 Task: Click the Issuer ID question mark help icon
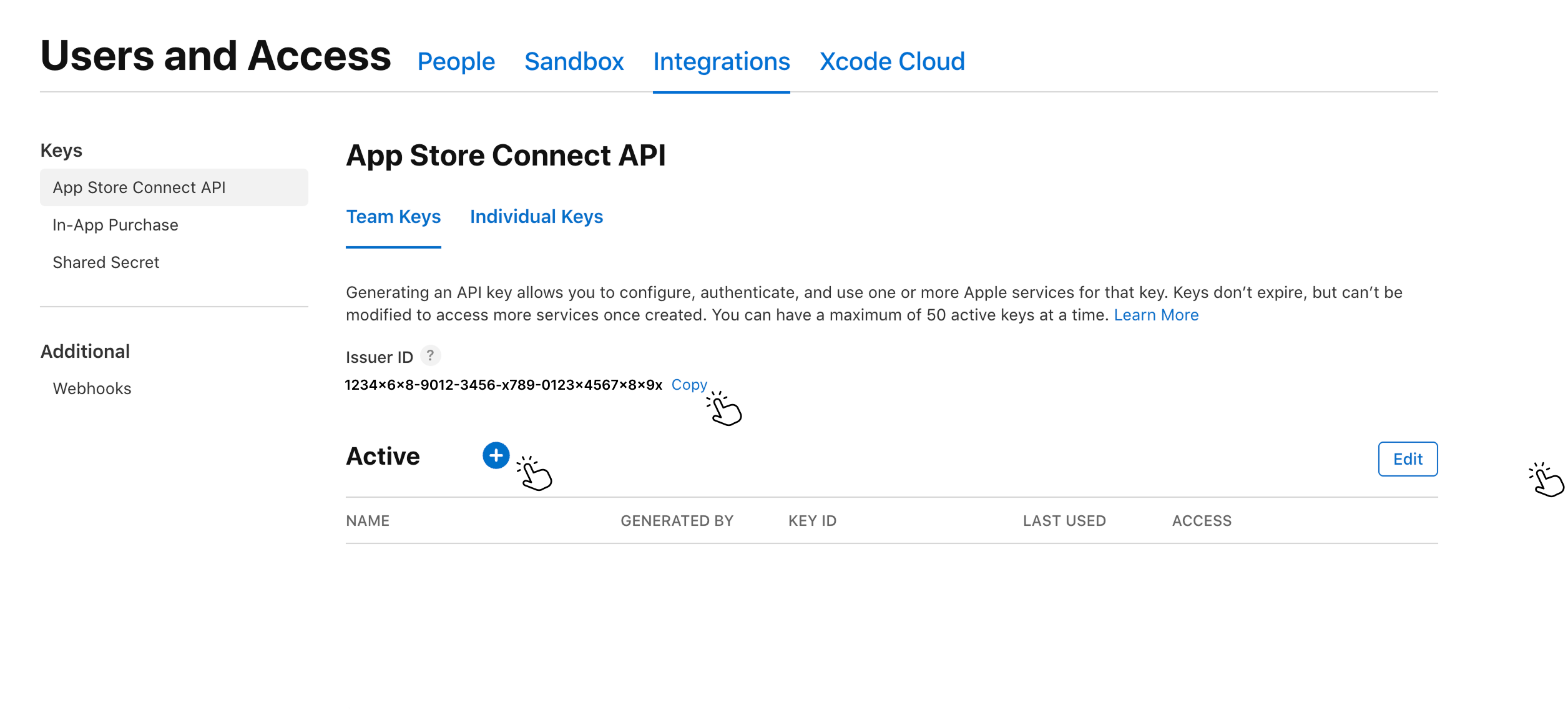430,355
